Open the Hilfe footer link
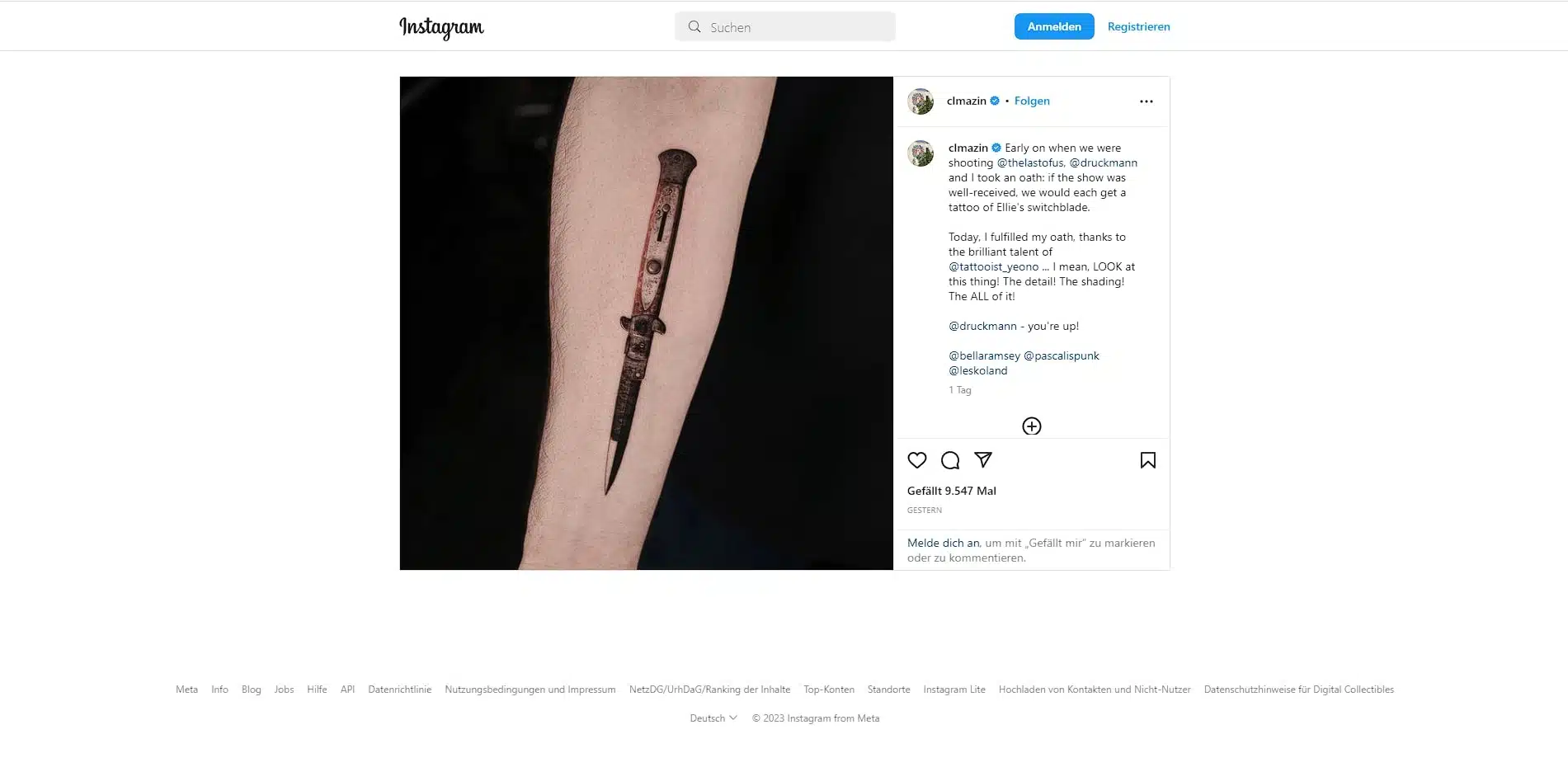1568x772 pixels. pyautogui.click(x=317, y=690)
